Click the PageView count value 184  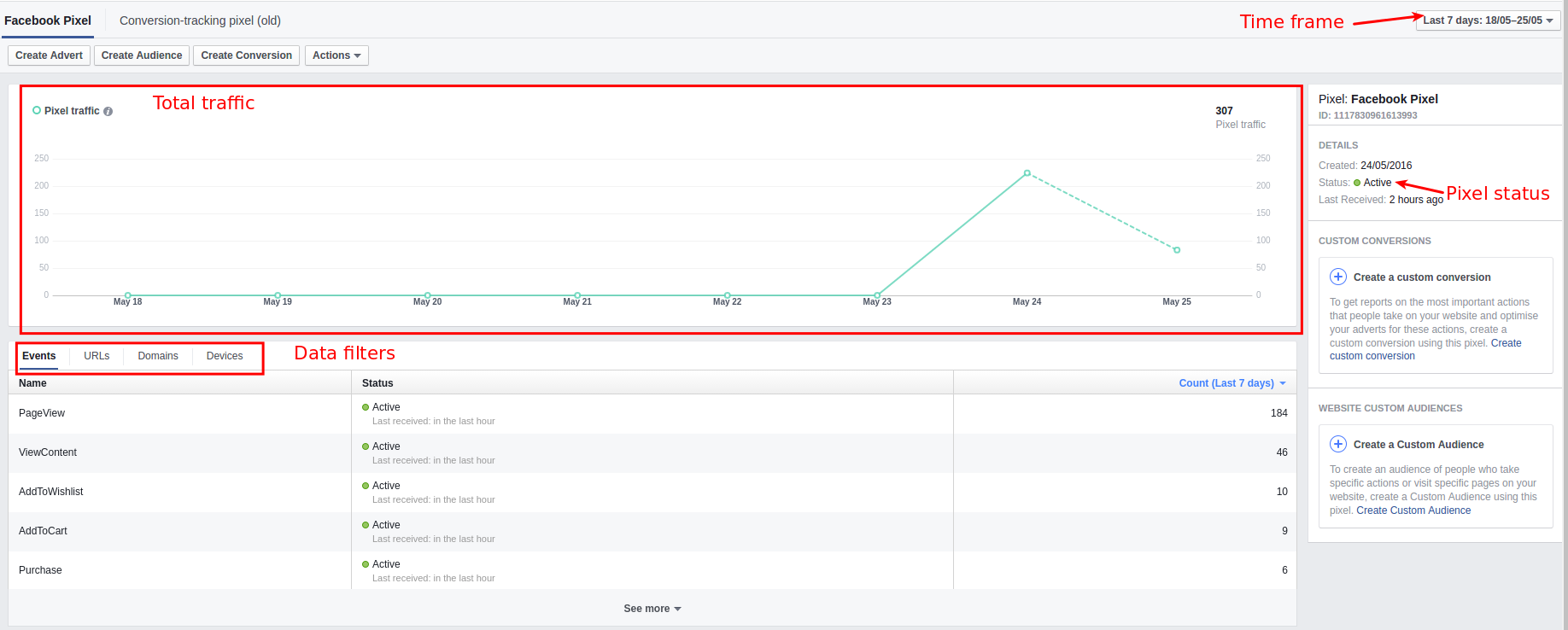pos(1278,413)
